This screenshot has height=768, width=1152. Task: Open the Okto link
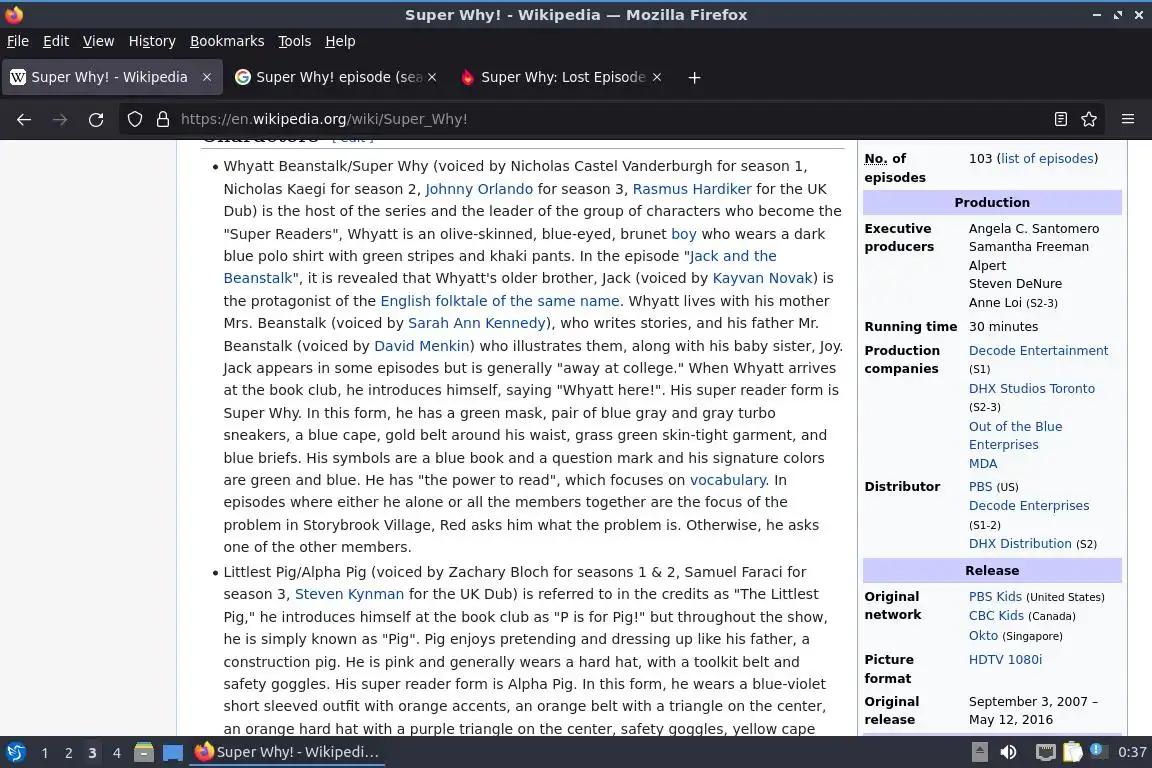[x=983, y=636]
